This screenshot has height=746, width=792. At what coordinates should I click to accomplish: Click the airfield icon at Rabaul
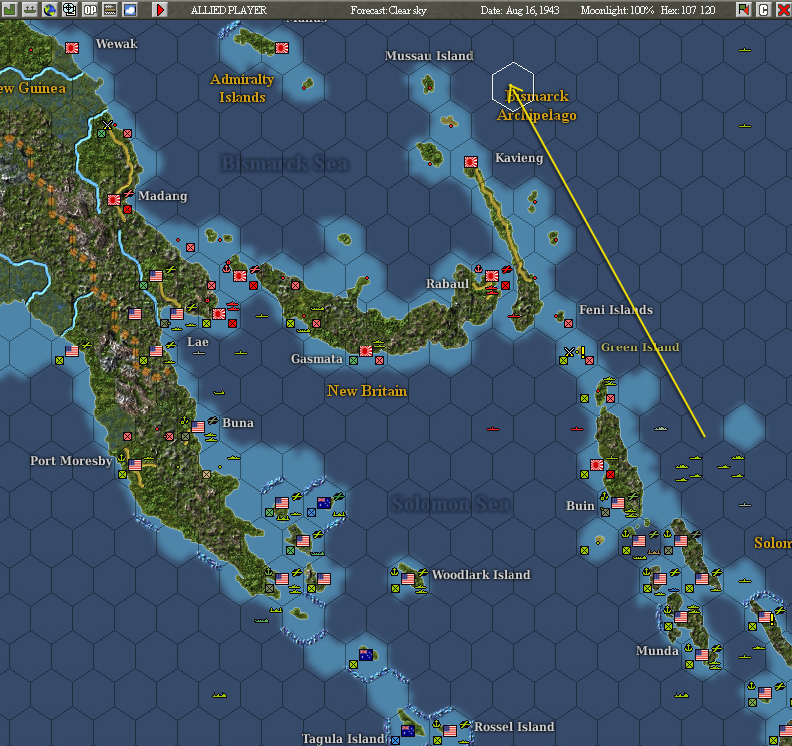click(x=507, y=269)
